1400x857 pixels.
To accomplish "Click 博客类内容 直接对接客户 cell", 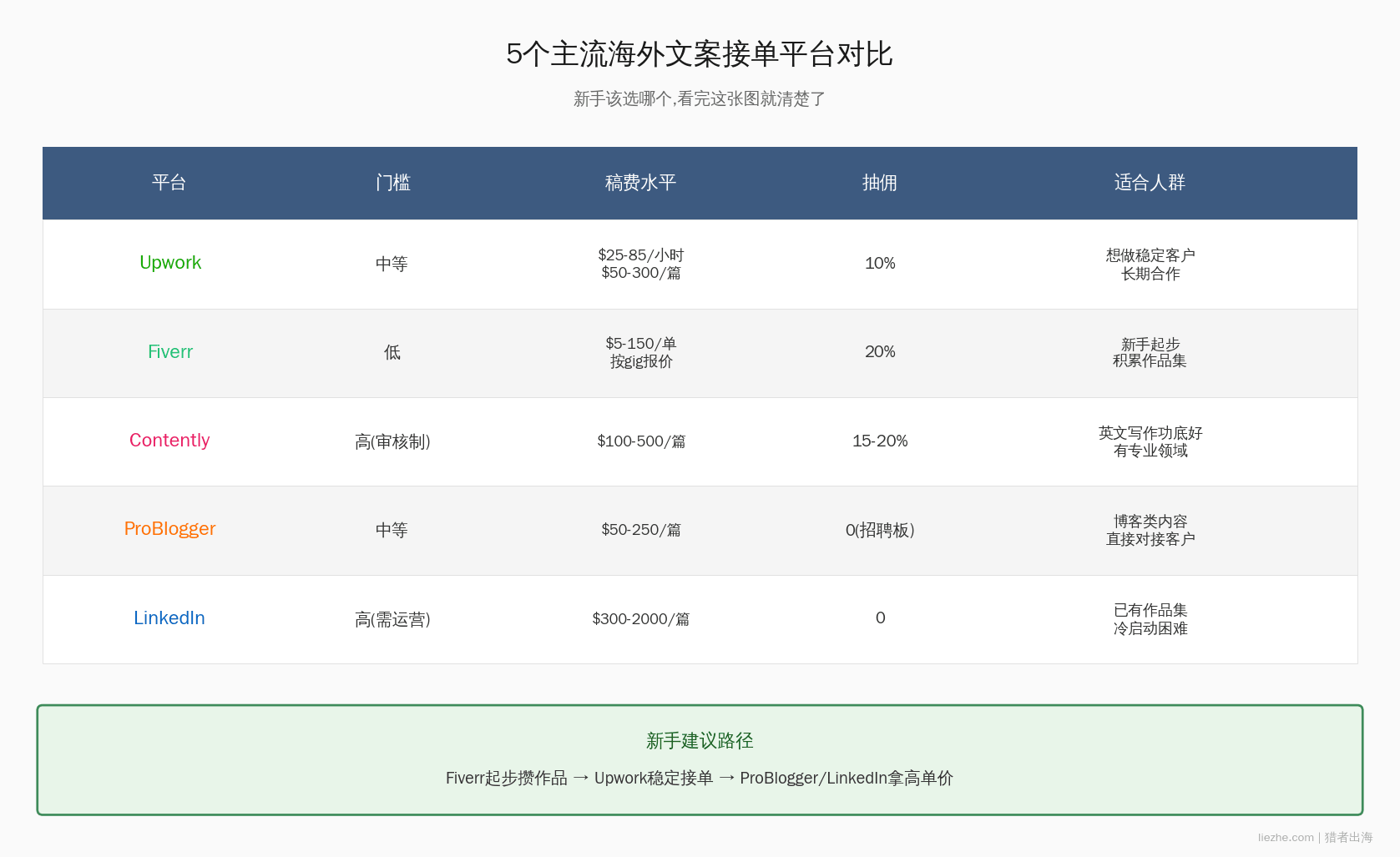I will point(1150,530).
